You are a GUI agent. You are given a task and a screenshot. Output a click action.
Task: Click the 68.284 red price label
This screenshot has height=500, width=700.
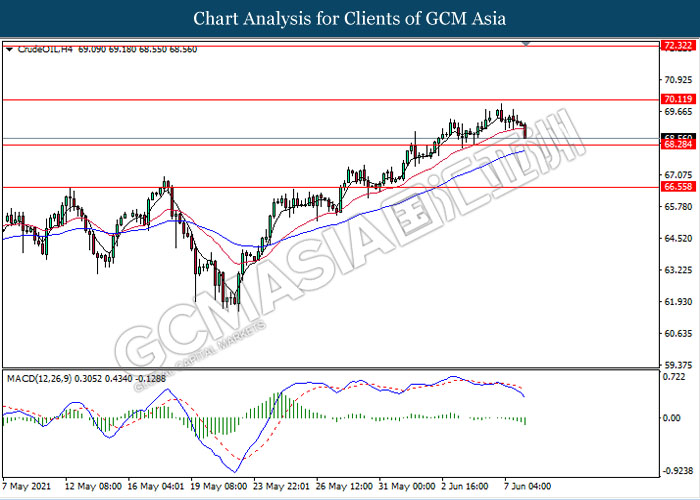(x=678, y=144)
